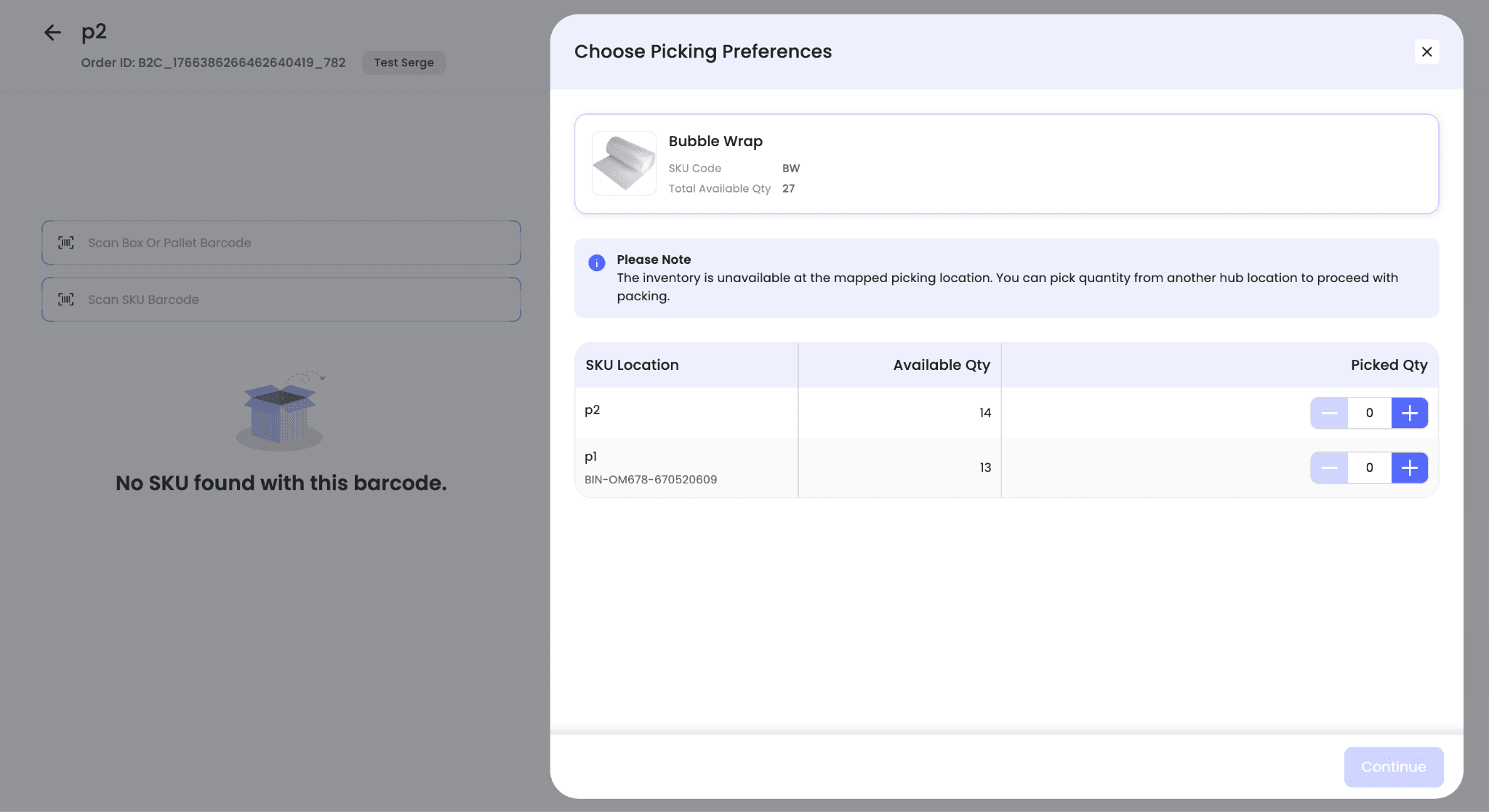
Task: Click the Continue button
Action: pos(1393,767)
